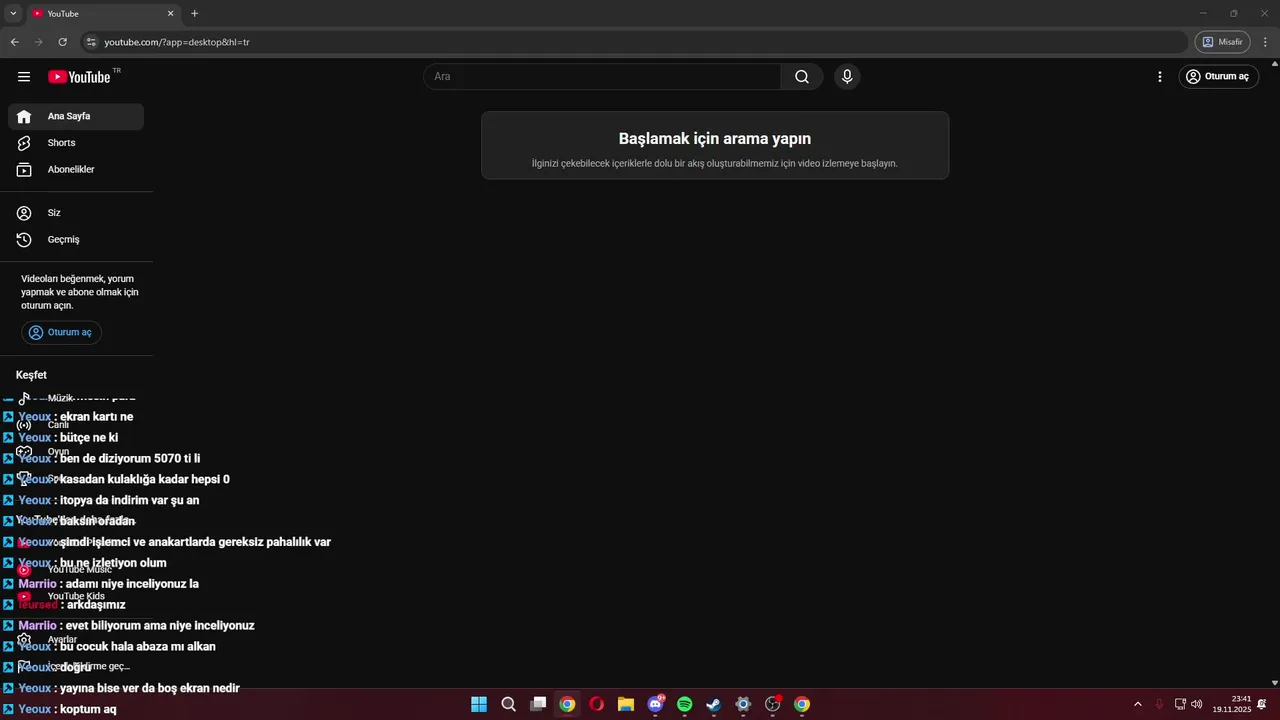Select the YouTube browser tab
The height and width of the screenshot is (720, 1280).
point(103,14)
